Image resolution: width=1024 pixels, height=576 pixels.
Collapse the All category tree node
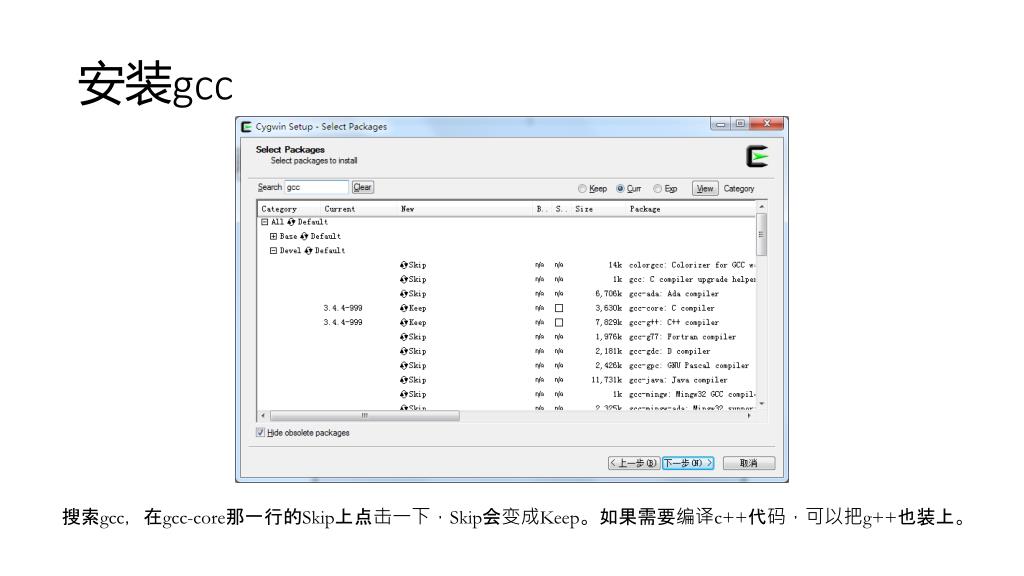pyautogui.click(x=264, y=222)
